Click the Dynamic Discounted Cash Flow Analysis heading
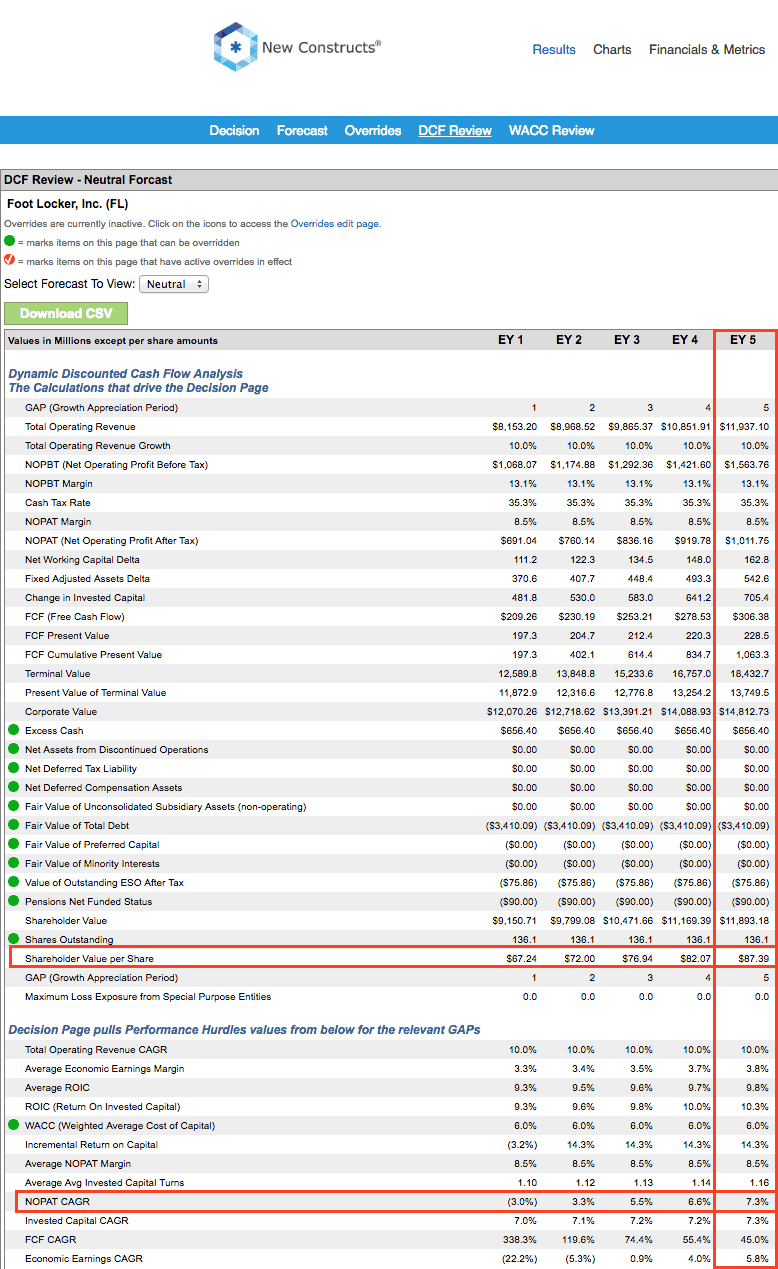The height and width of the screenshot is (1269, 778). pos(125,374)
